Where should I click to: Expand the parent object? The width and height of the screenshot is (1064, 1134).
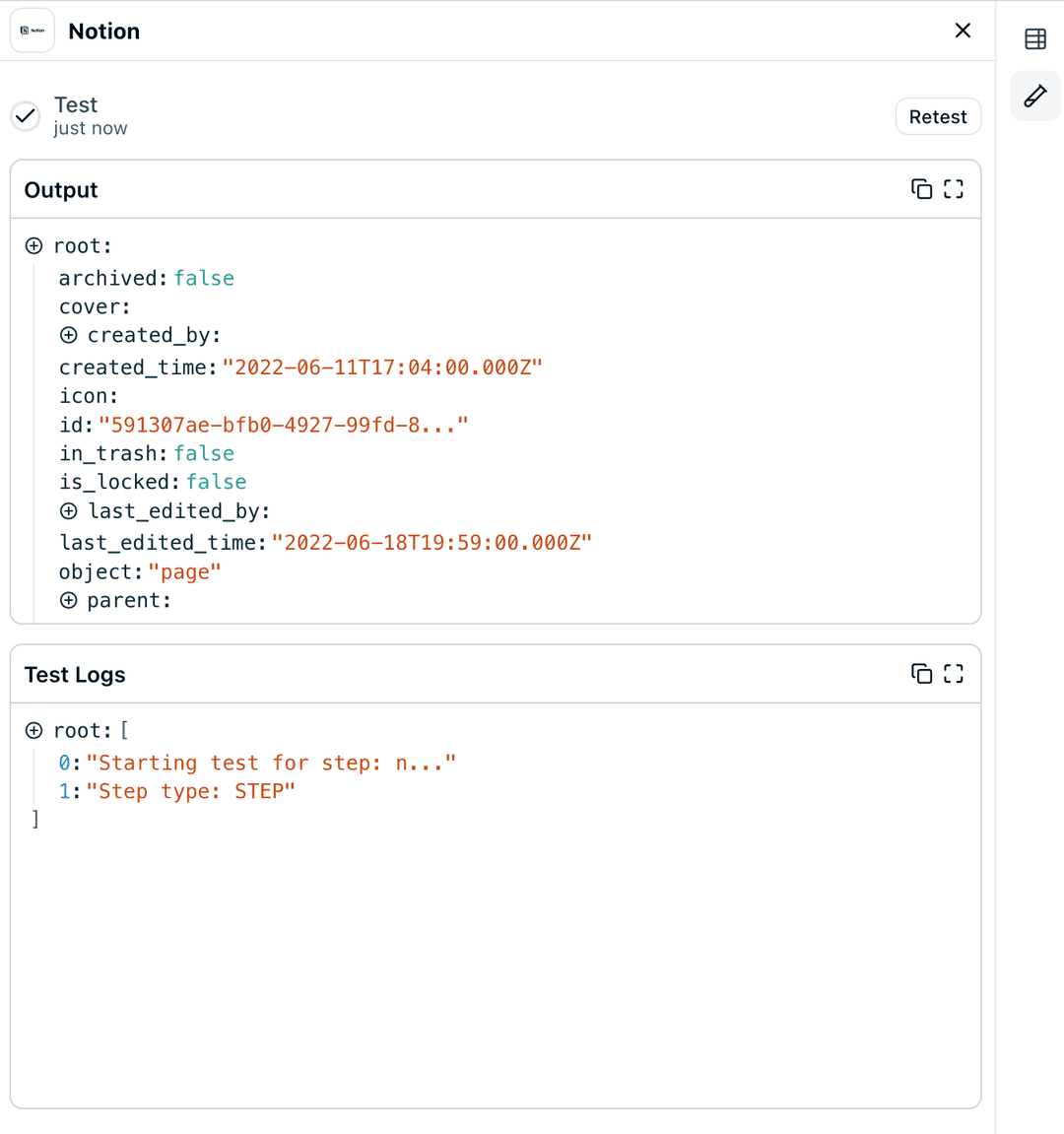(68, 600)
